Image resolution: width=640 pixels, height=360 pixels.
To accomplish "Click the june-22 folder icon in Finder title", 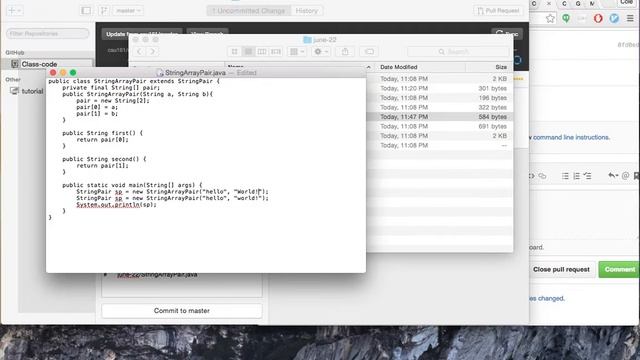I will point(307,40).
